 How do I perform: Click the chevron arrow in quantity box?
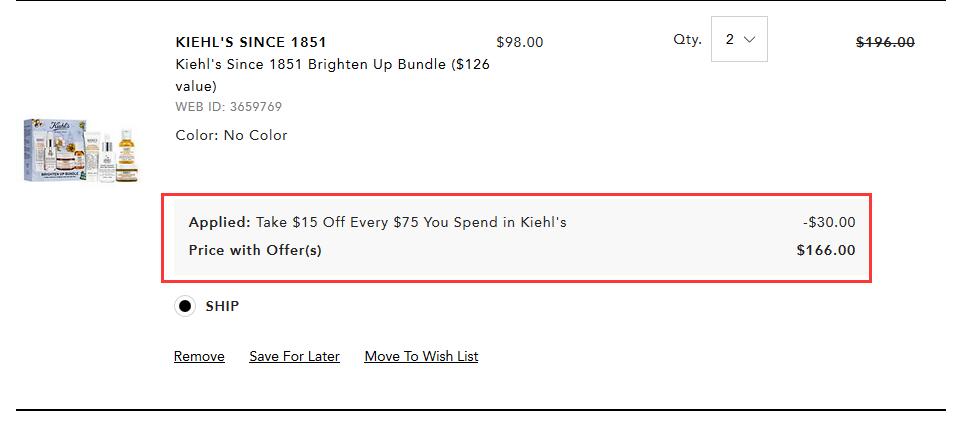tap(749, 39)
